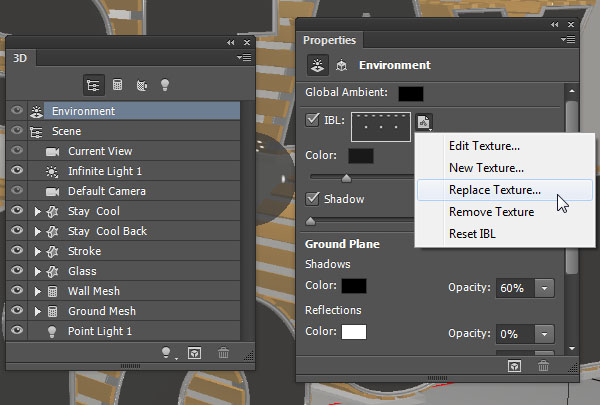
Task: Click the IBL texture thumbnail preview
Action: tap(381, 127)
